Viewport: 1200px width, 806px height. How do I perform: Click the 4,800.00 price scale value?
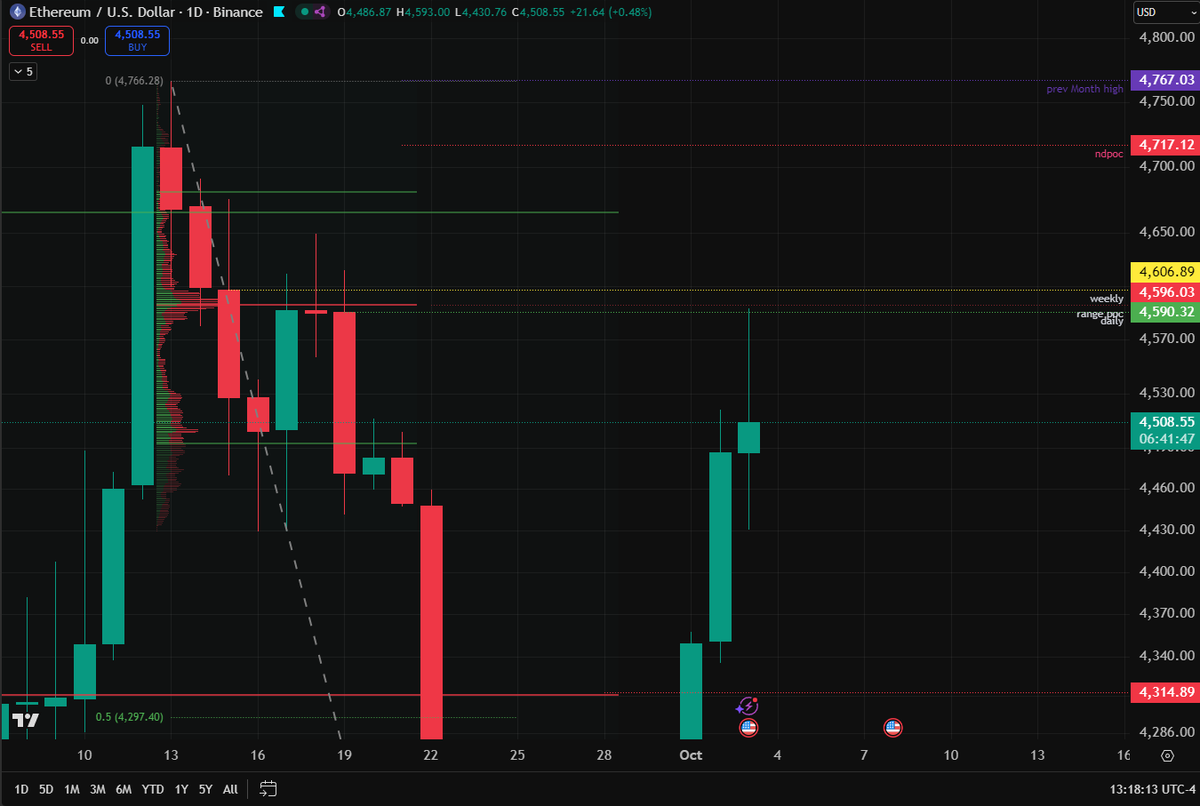(1168, 37)
